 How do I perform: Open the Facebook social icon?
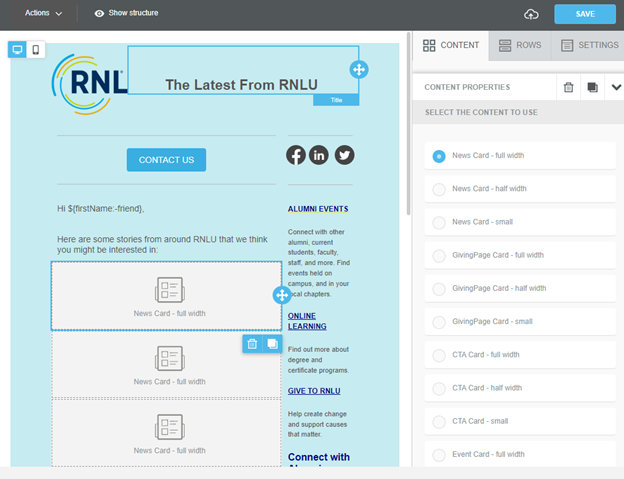[296, 155]
